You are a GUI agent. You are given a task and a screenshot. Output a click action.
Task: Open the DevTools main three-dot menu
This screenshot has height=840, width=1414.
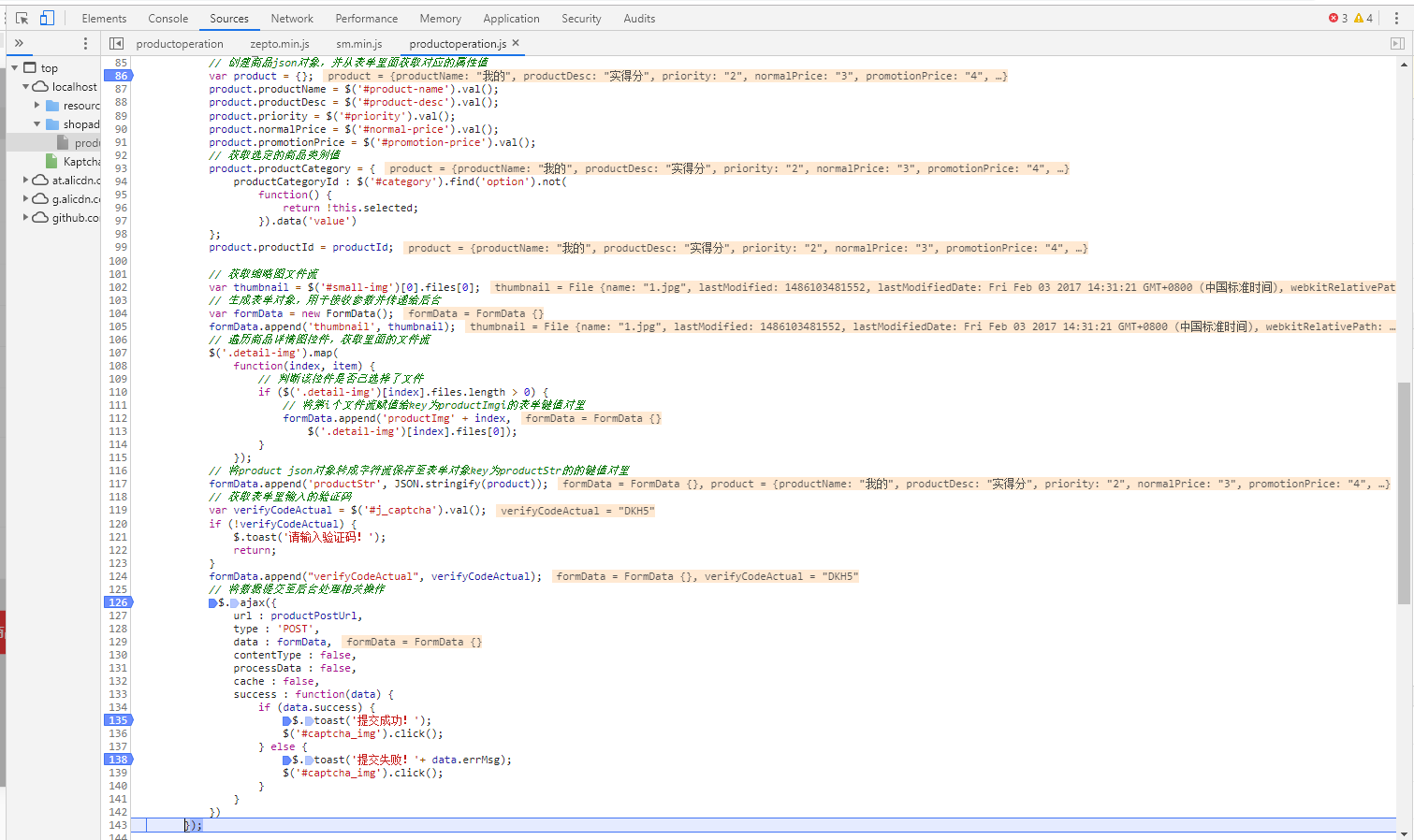click(1396, 18)
